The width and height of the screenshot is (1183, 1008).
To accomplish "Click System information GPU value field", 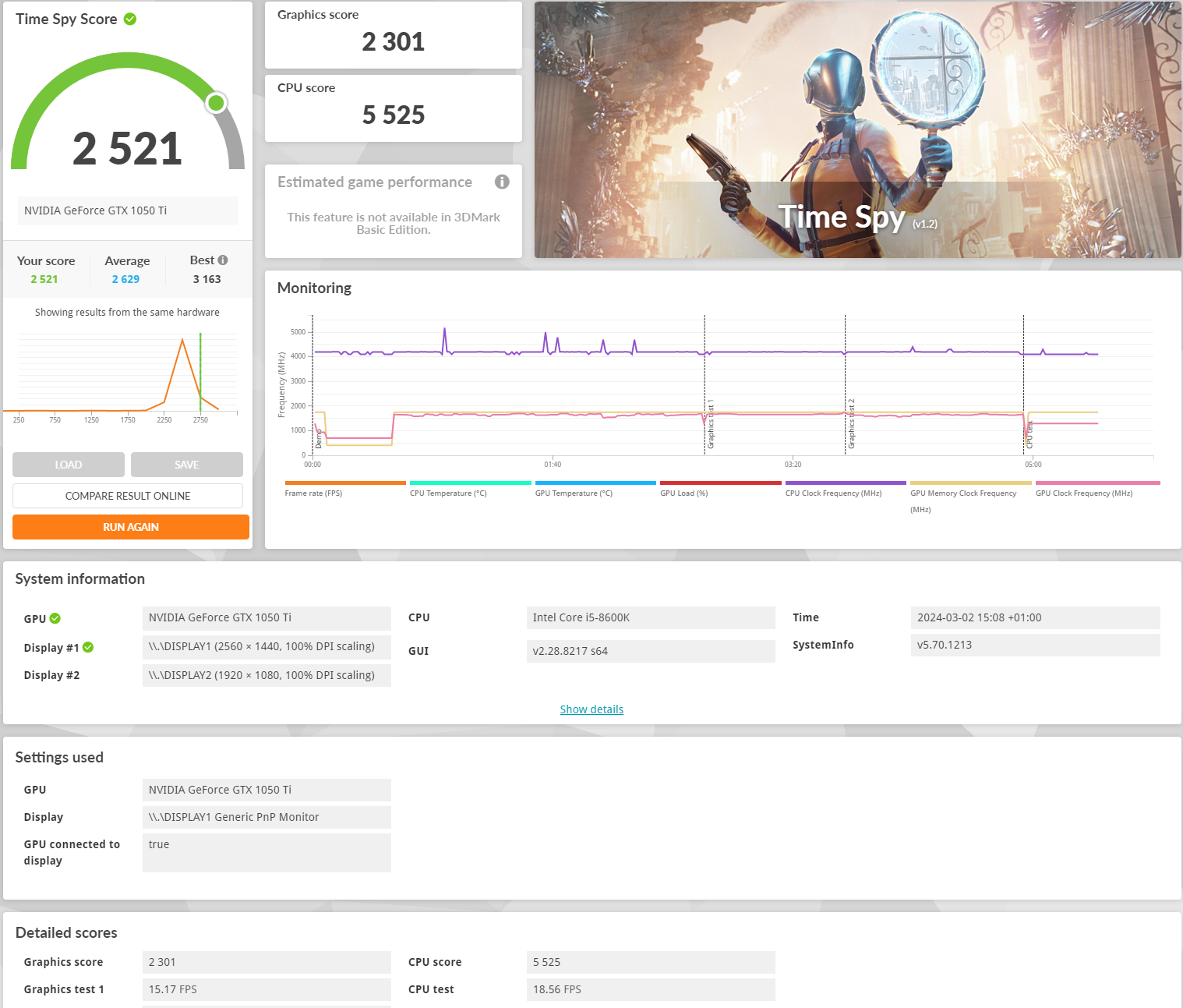I will (x=267, y=618).
